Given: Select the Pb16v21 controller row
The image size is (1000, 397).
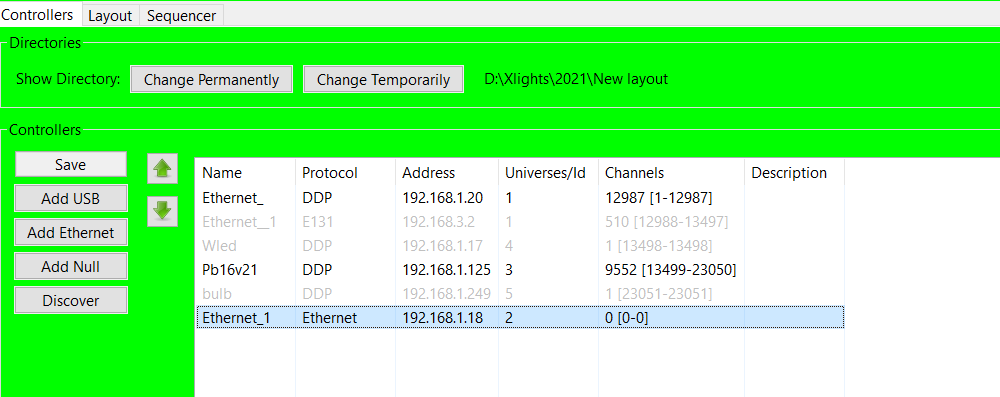Looking at the screenshot, I should click(520, 270).
